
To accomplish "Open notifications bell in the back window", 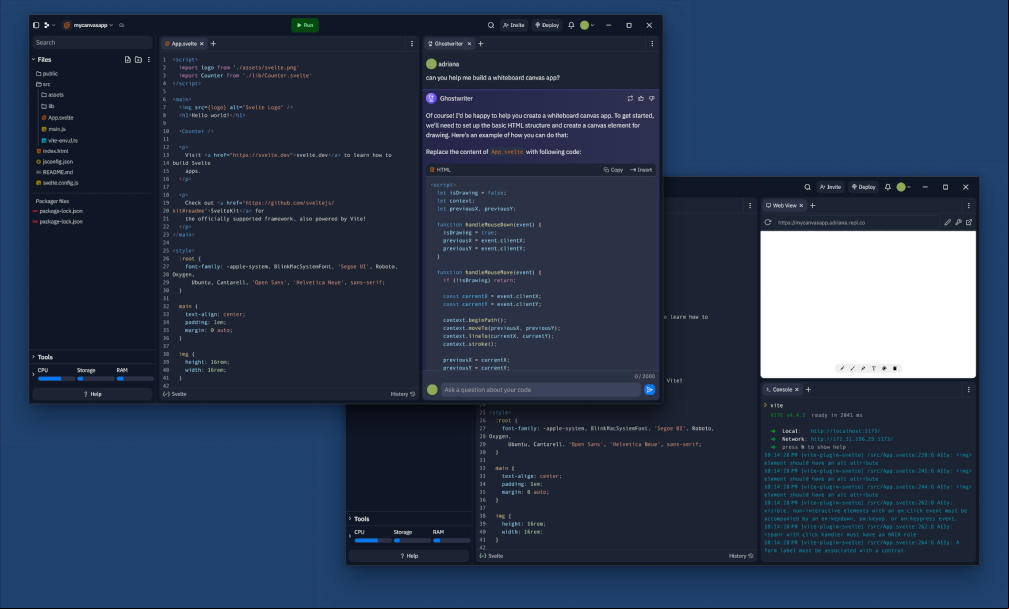I will click(x=887, y=187).
